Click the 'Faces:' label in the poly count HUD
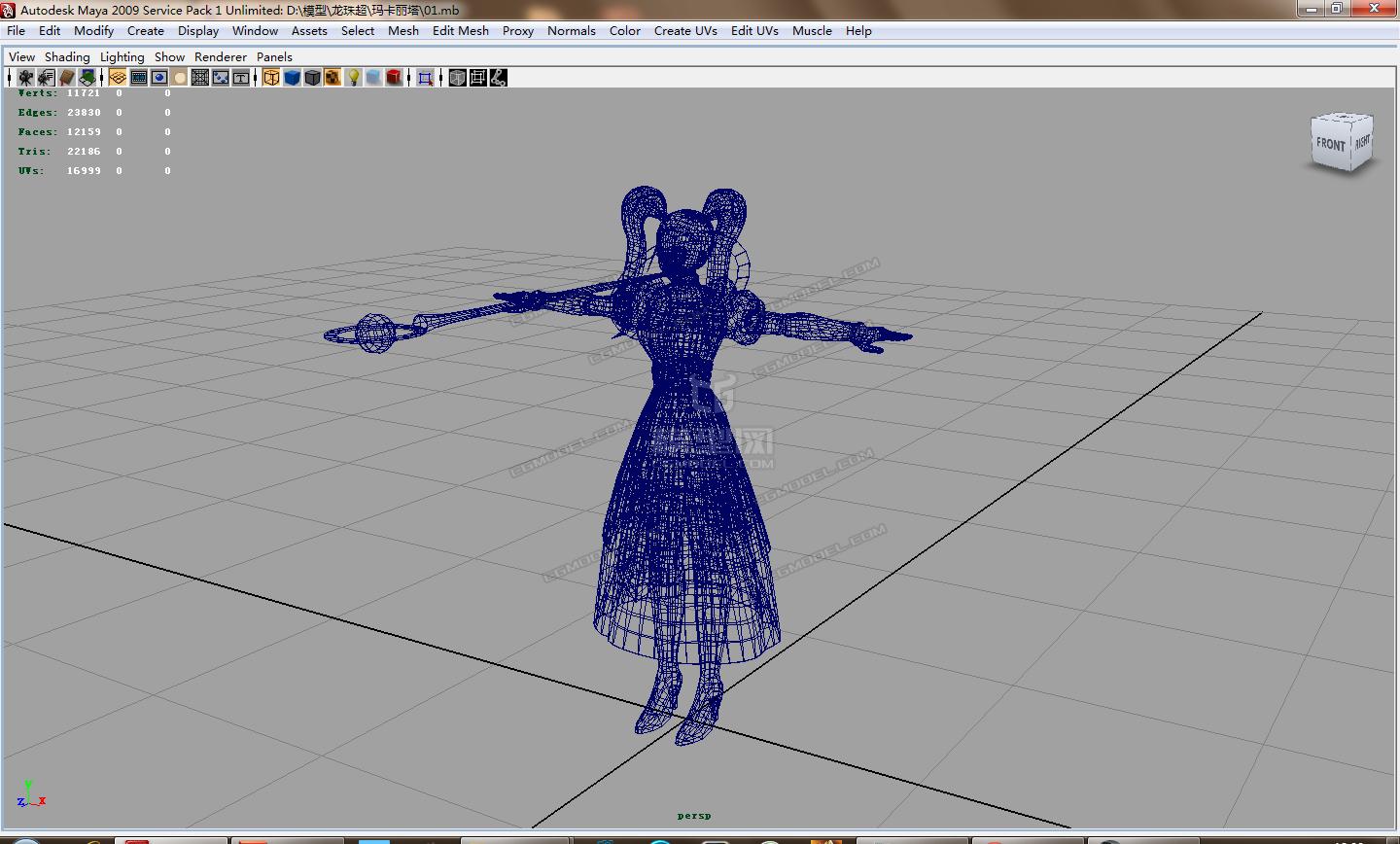 pos(38,132)
